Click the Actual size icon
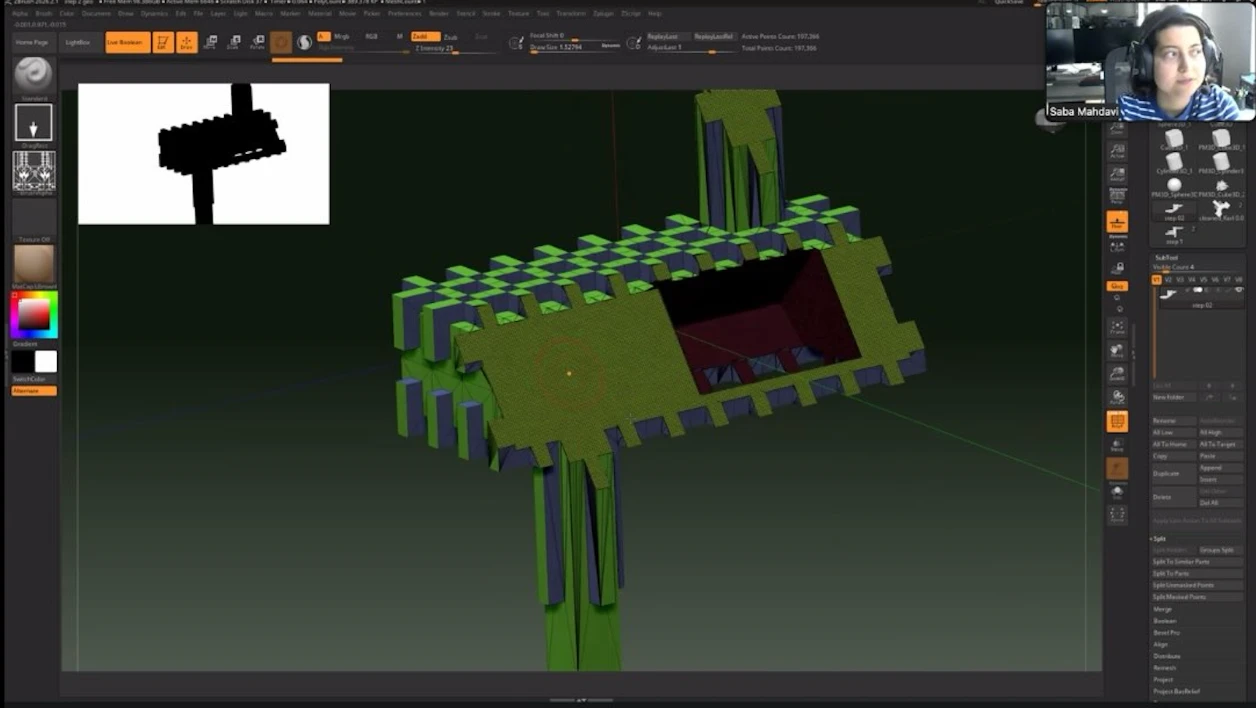The image size is (1256, 708). [x=1117, y=151]
